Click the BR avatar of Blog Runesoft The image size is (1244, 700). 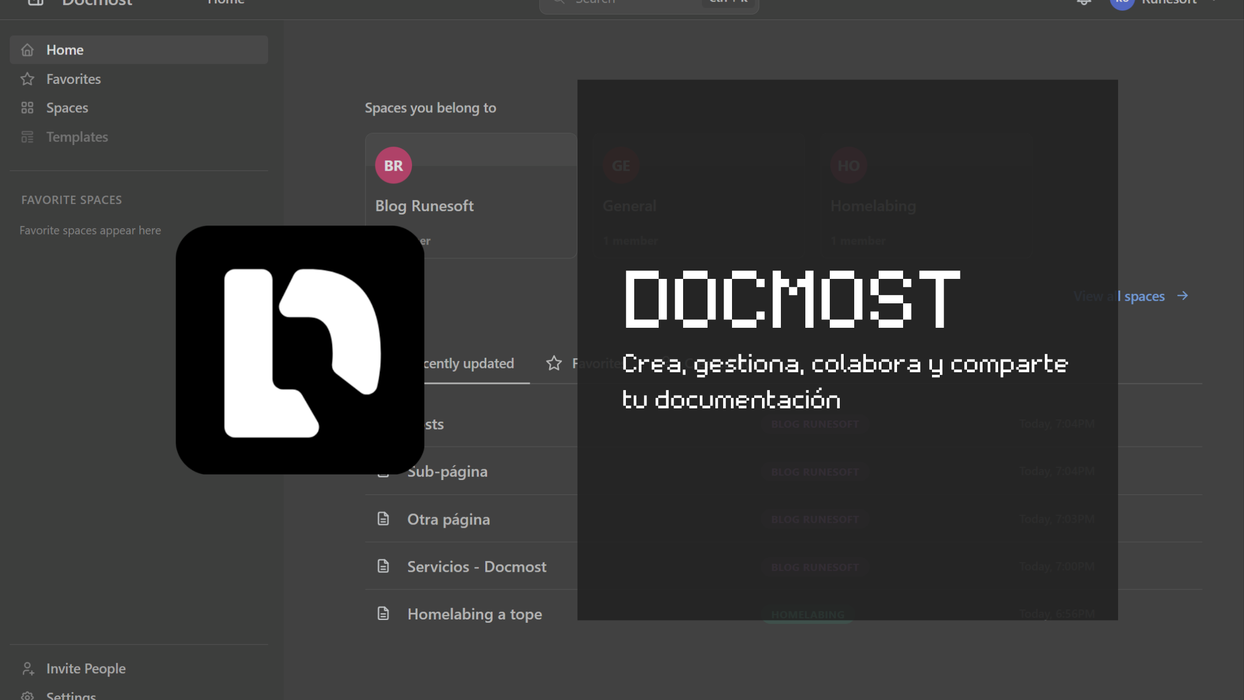click(x=393, y=166)
